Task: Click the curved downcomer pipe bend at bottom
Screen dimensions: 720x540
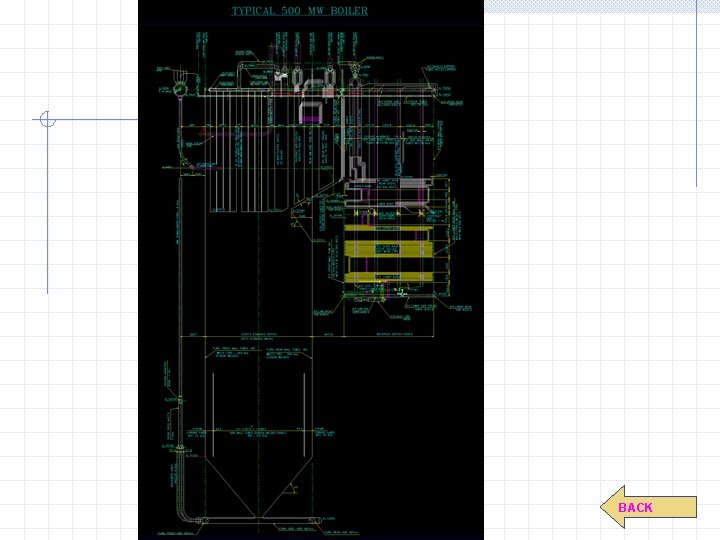Action: point(185,512)
